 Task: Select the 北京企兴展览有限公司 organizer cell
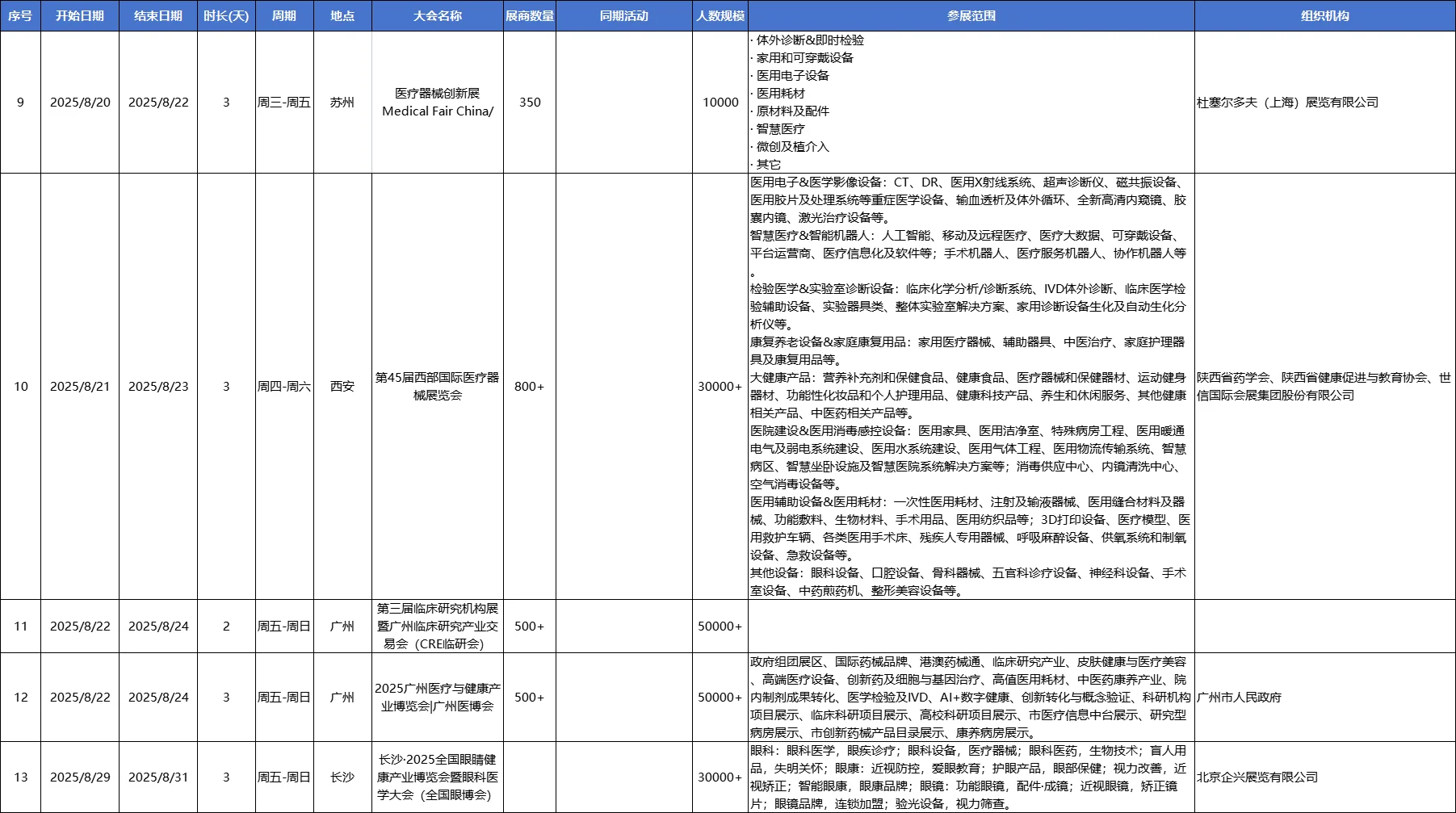pyautogui.click(x=1325, y=777)
